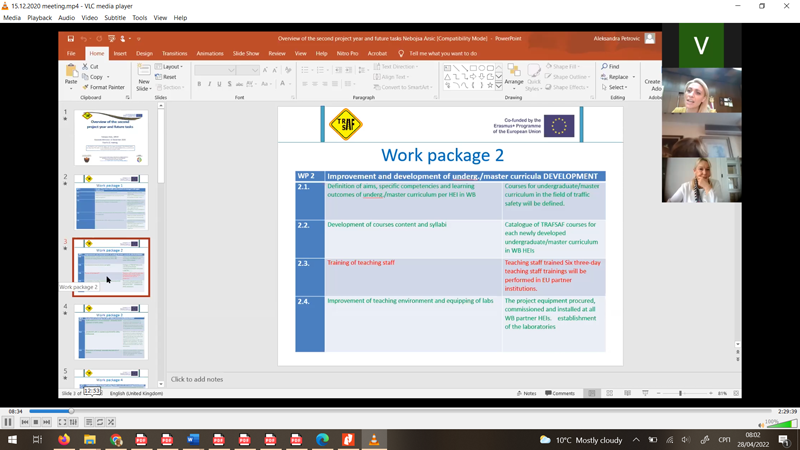Switch to the Slide Show tab
This screenshot has width=800, height=450.
(246, 53)
